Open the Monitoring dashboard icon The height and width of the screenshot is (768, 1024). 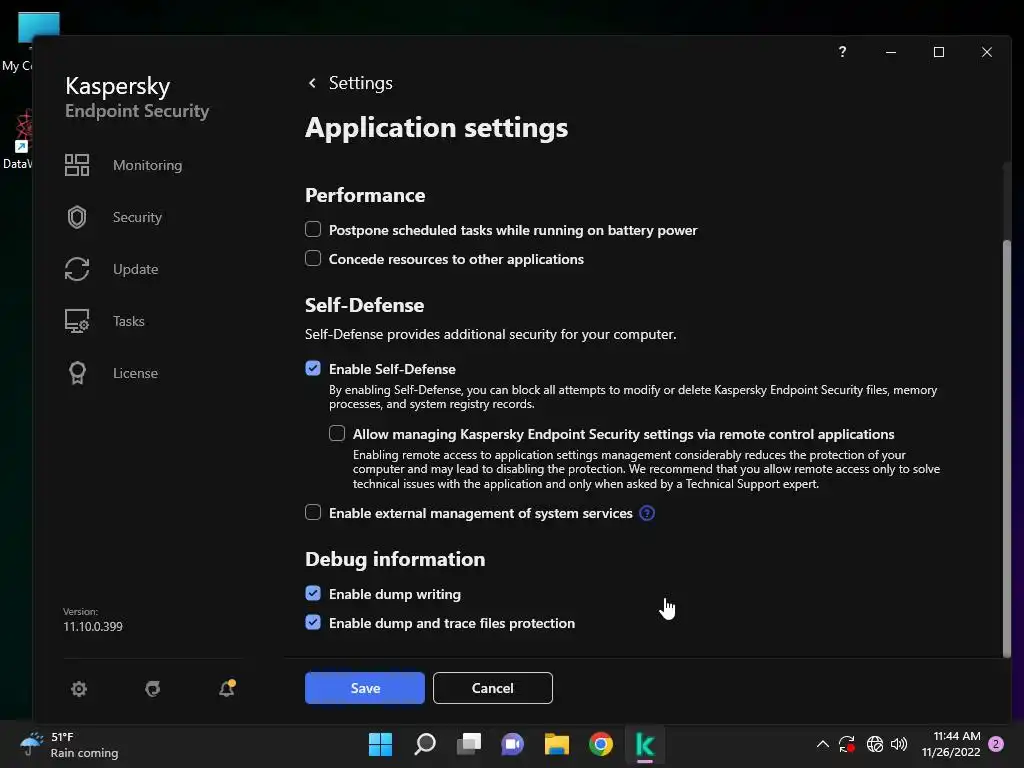[x=76, y=165]
